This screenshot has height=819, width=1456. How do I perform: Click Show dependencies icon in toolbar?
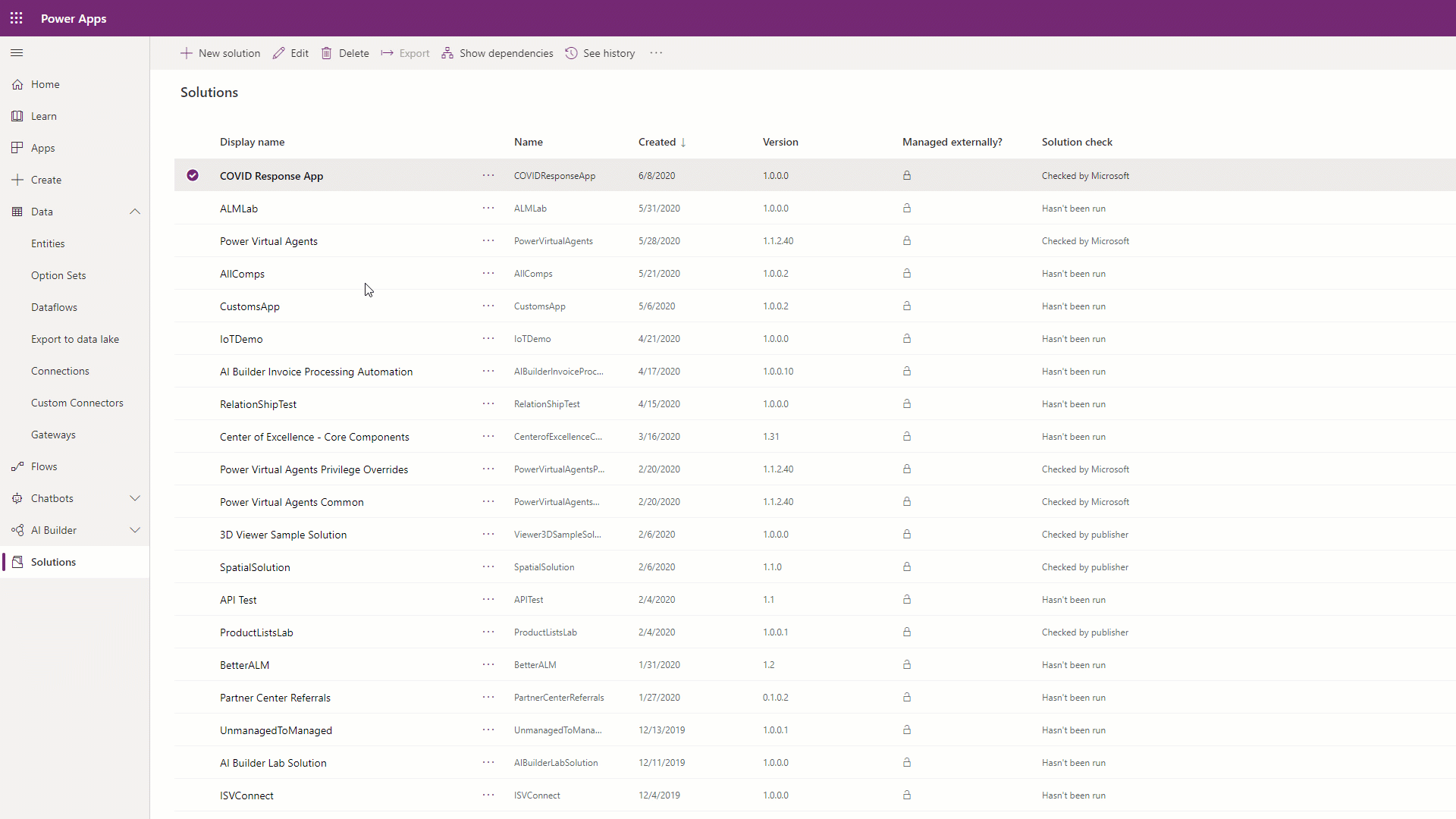click(x=447, y=54)
